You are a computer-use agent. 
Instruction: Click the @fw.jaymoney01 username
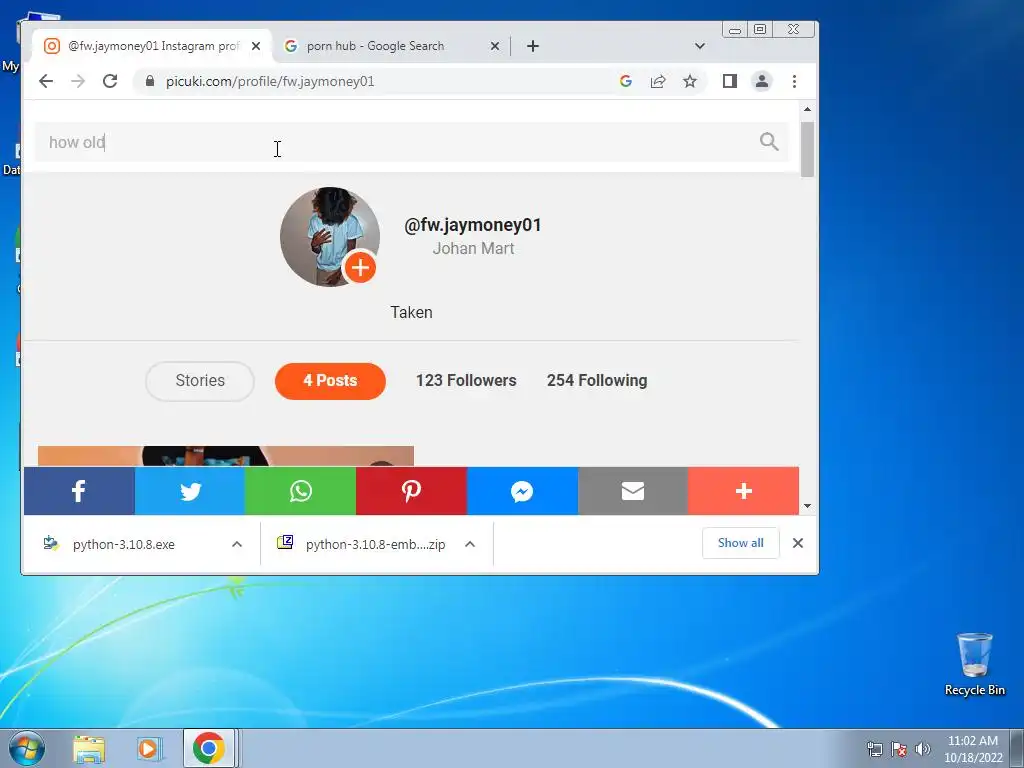tap(473, 225)
